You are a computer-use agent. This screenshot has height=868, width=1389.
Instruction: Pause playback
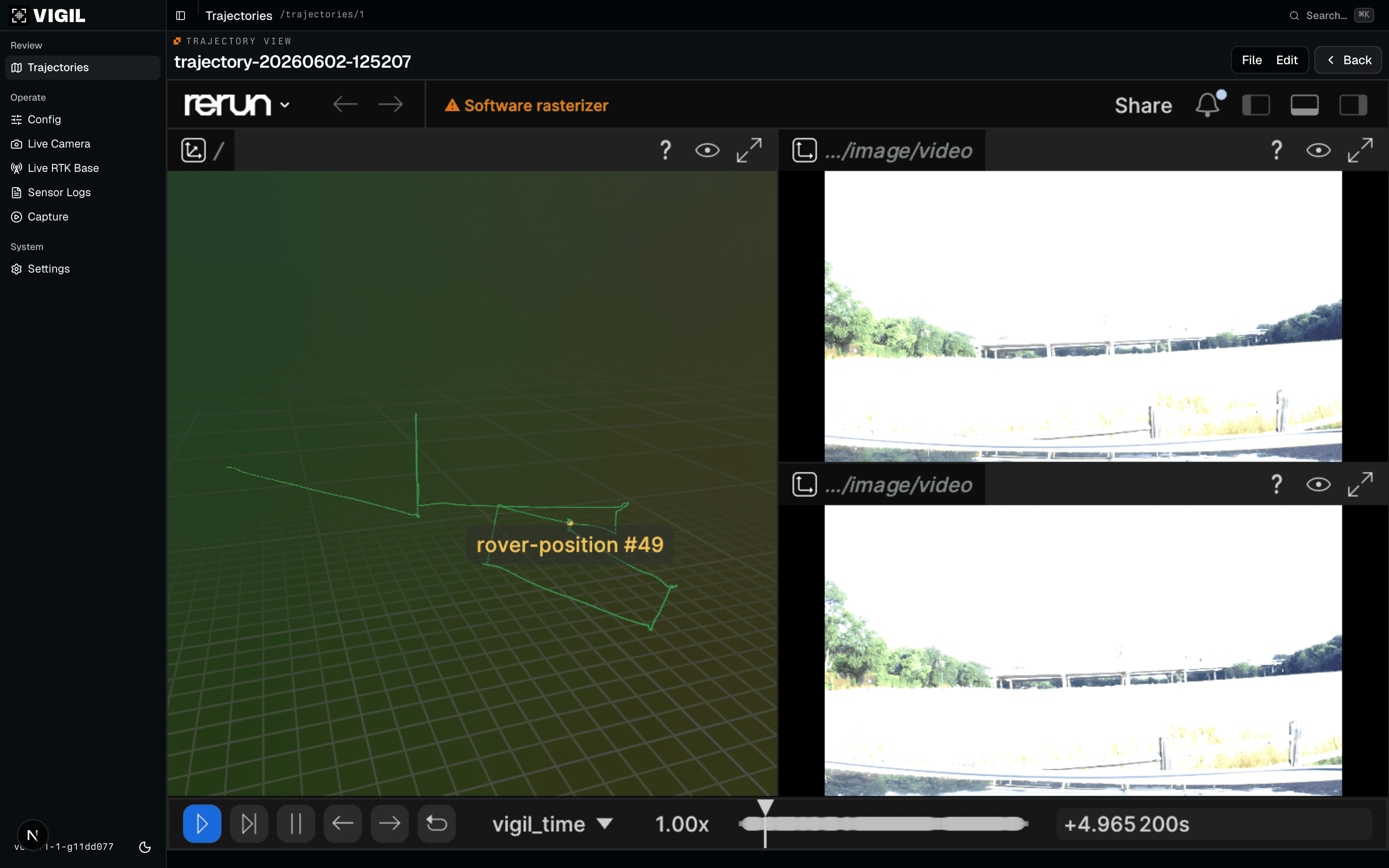point(296,824)
